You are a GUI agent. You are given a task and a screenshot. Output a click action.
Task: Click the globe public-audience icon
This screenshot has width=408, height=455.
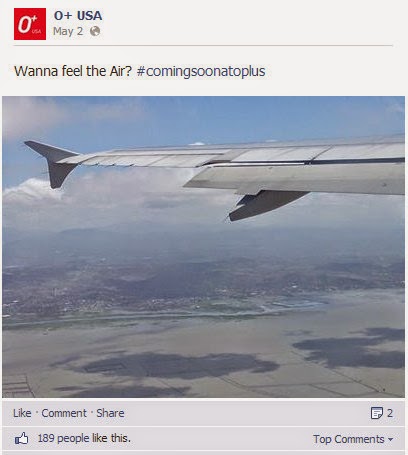click(95, 31)
